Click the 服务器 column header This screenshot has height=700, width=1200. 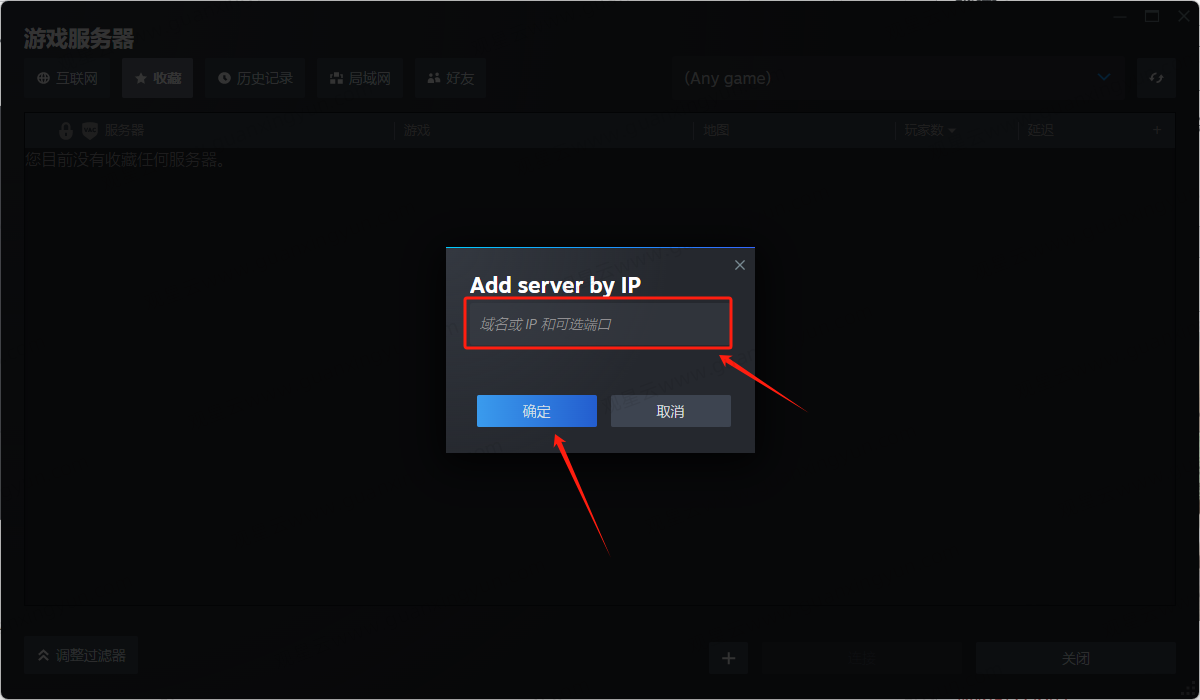pos(125,130)
